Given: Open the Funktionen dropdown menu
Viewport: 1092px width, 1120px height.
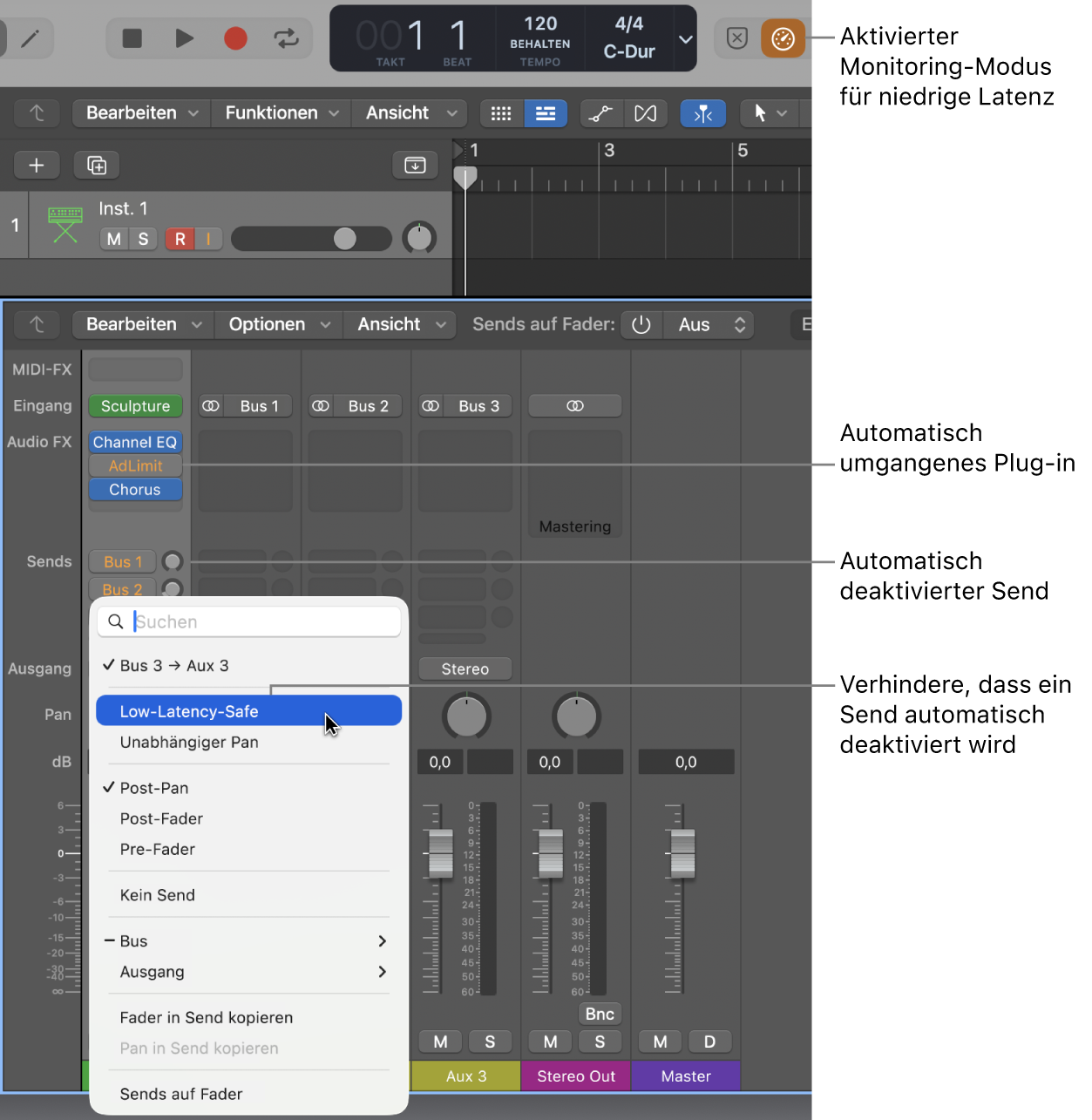Looking at the screenshot, I should click(x=281, y=113).
